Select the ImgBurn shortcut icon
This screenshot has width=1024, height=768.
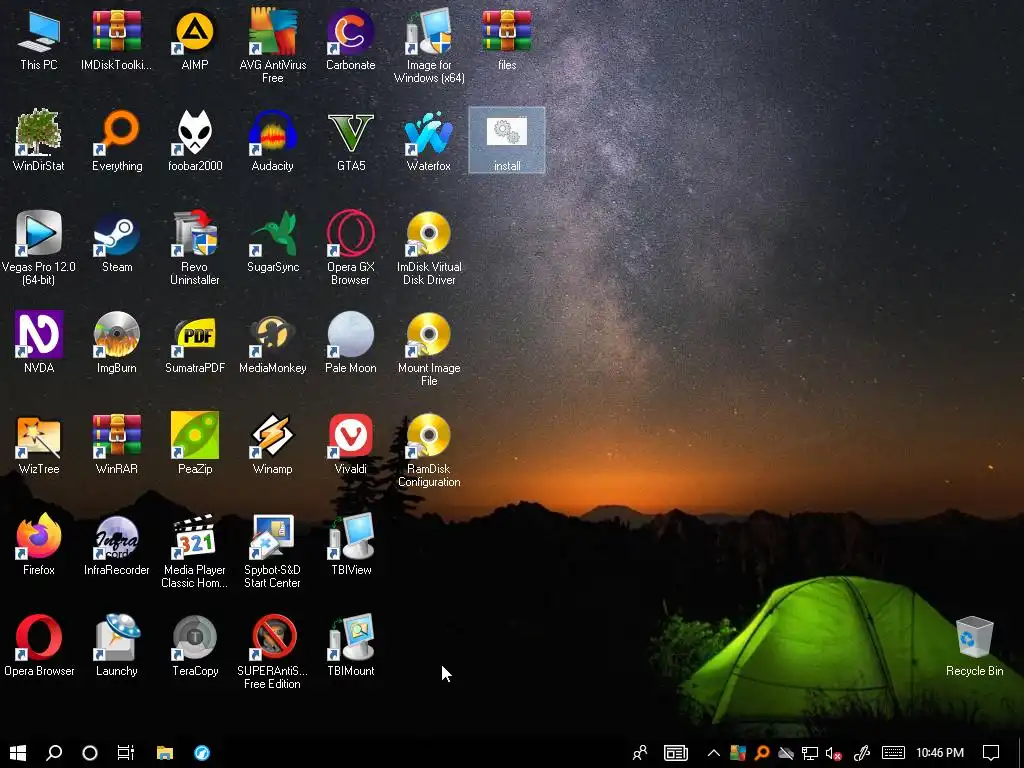[x=117, y=334]
